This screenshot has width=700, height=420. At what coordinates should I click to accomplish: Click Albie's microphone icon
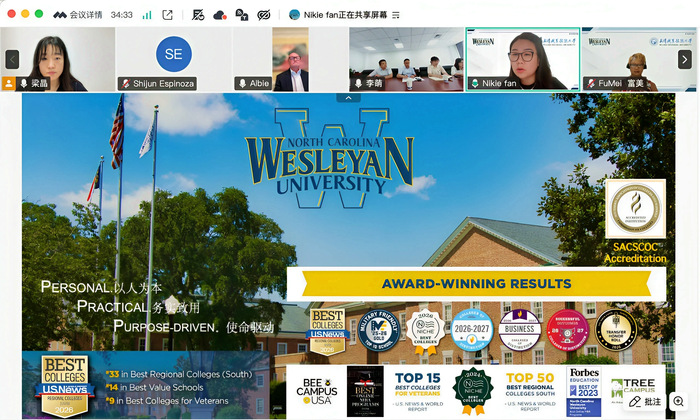point(242,83)
